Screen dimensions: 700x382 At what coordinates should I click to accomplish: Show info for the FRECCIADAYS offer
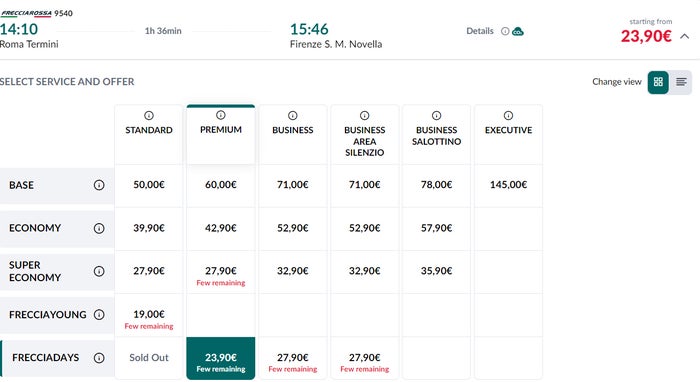tap(99, 358)
